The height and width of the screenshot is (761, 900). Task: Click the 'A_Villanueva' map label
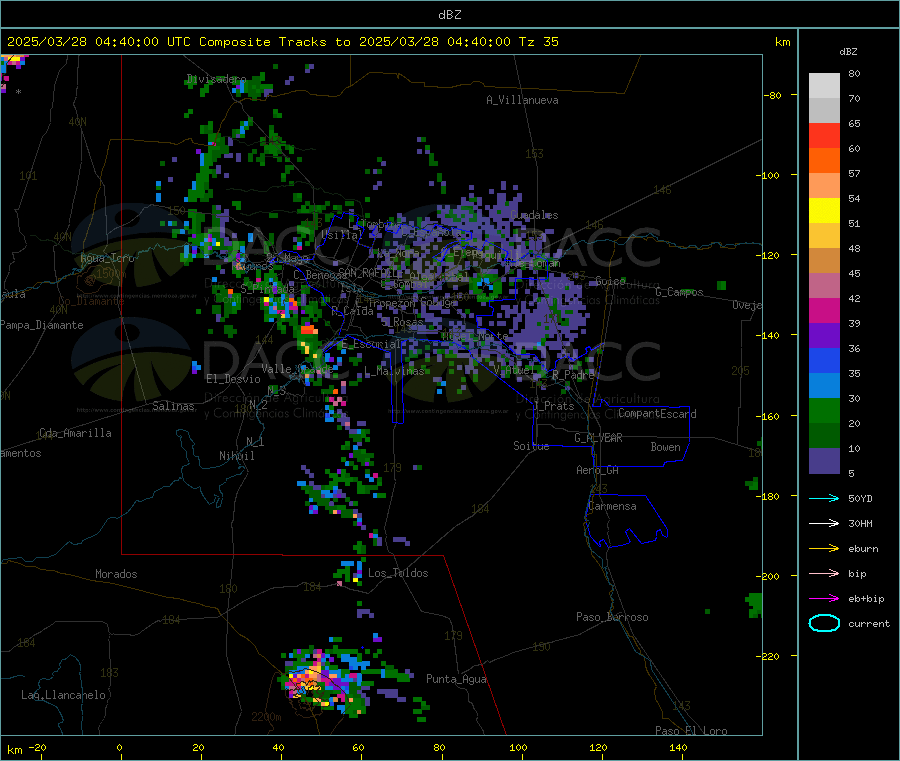(522, 100)
